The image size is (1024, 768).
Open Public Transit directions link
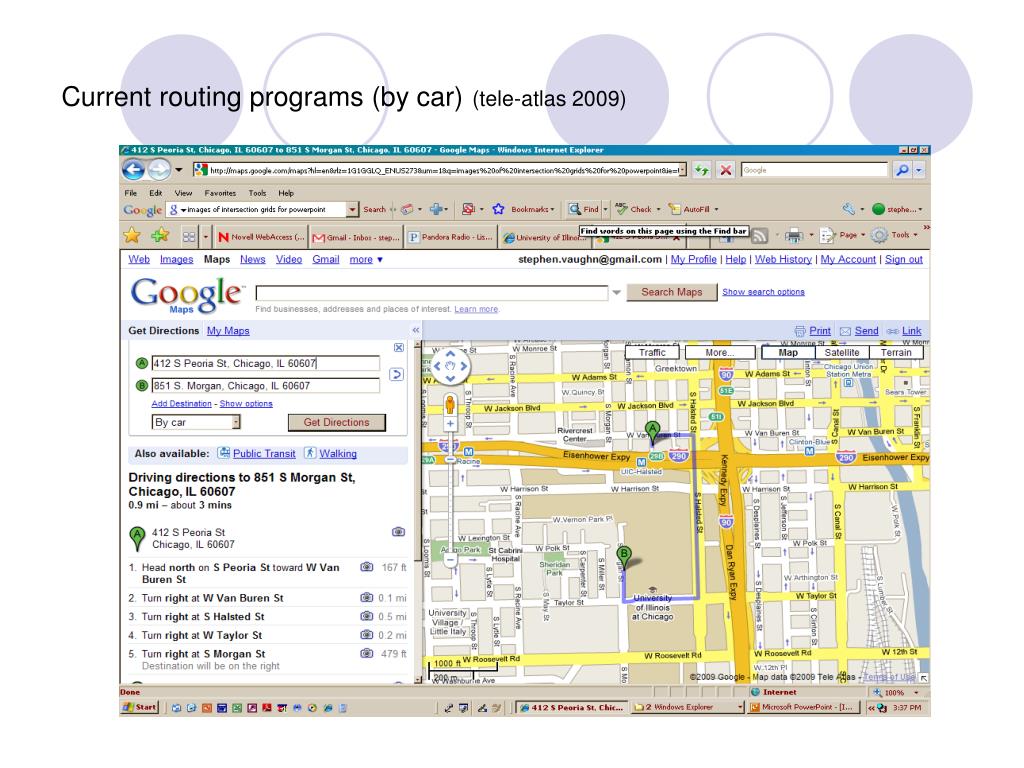tap(264, 453)
